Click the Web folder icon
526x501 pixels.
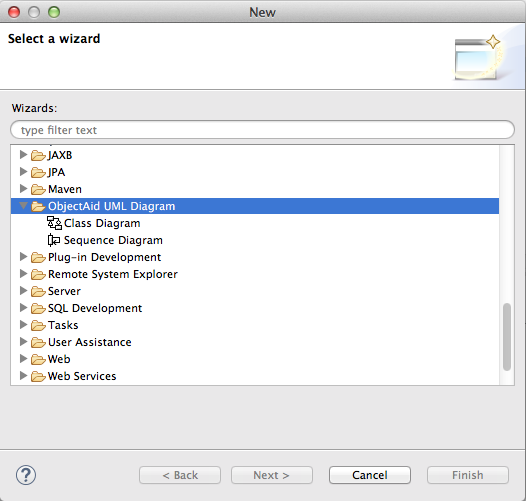(x=38, y=359)
